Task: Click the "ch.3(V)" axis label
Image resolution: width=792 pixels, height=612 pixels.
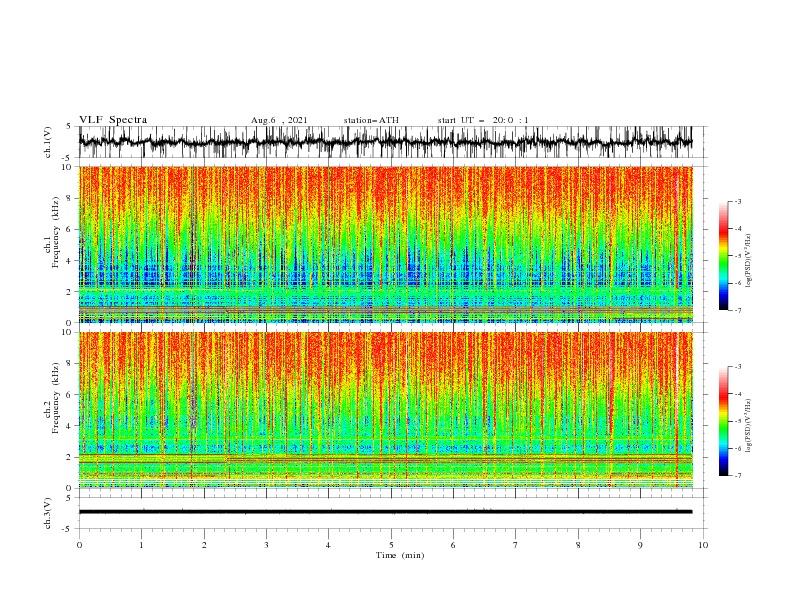Action: point(48,513)
